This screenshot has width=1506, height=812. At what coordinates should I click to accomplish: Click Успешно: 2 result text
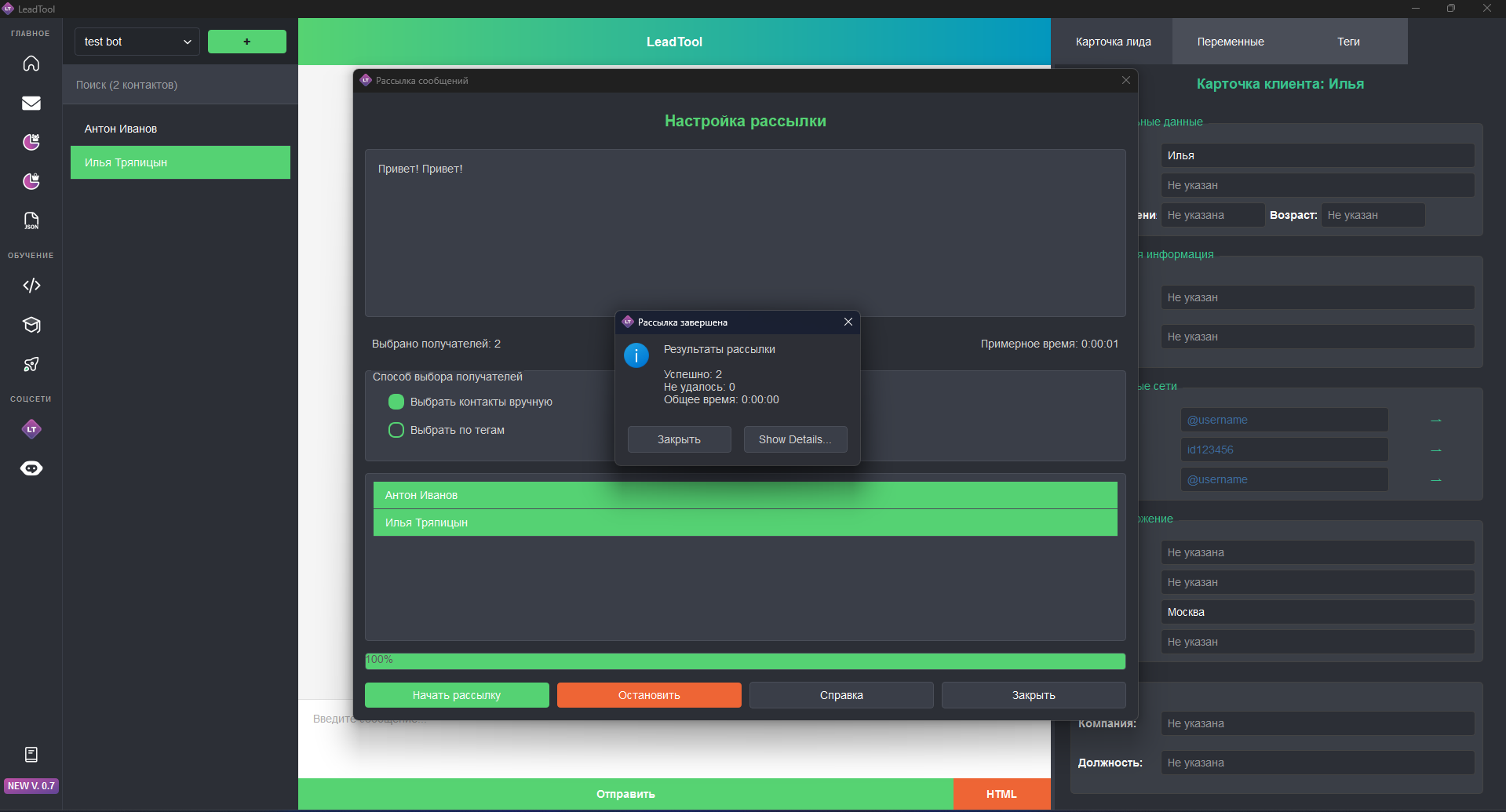[x=693, y=374]
